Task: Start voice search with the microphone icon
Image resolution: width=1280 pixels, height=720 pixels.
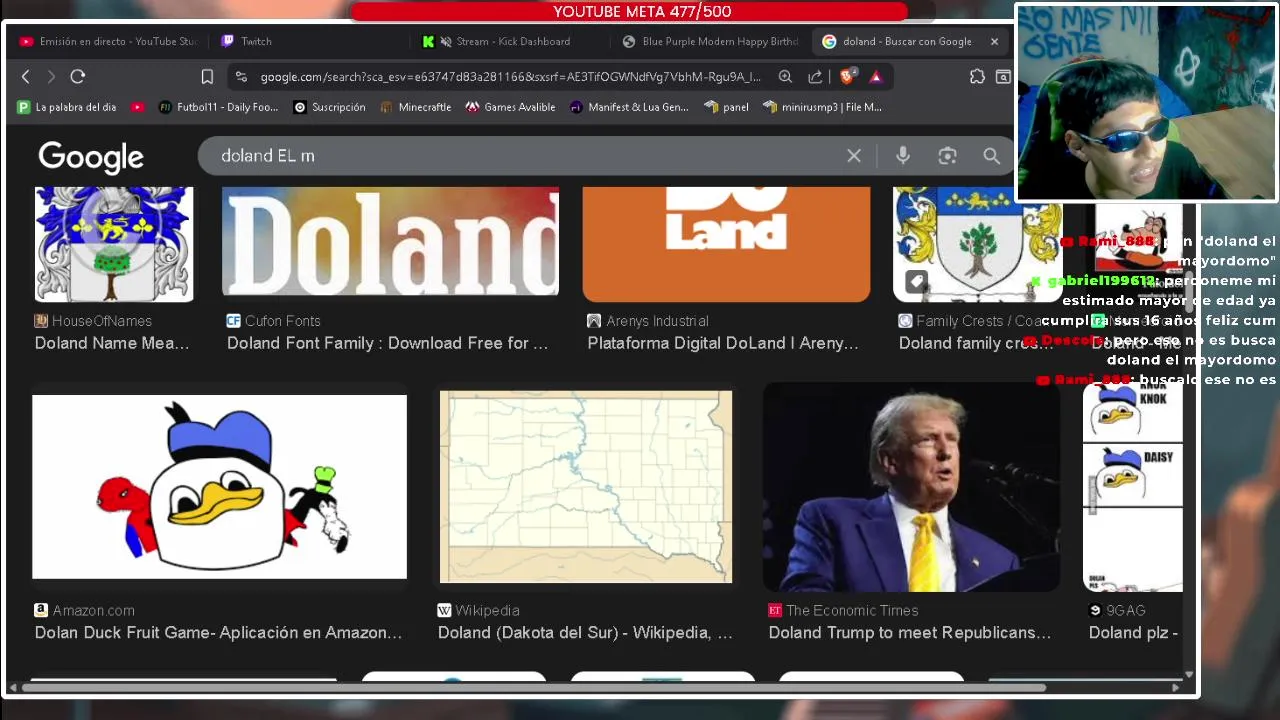Action: click(x=903, y=156)
